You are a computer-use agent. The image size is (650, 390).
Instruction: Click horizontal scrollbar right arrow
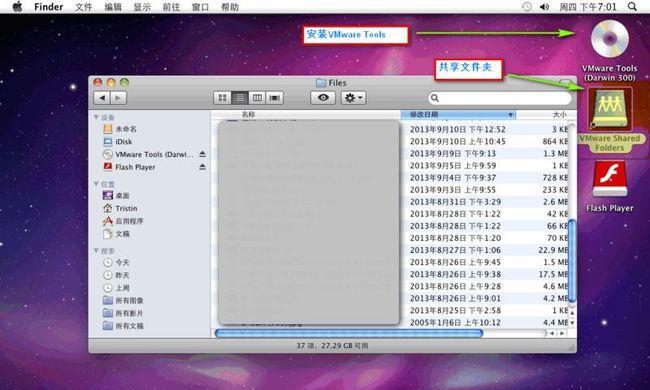coord(562,333)
